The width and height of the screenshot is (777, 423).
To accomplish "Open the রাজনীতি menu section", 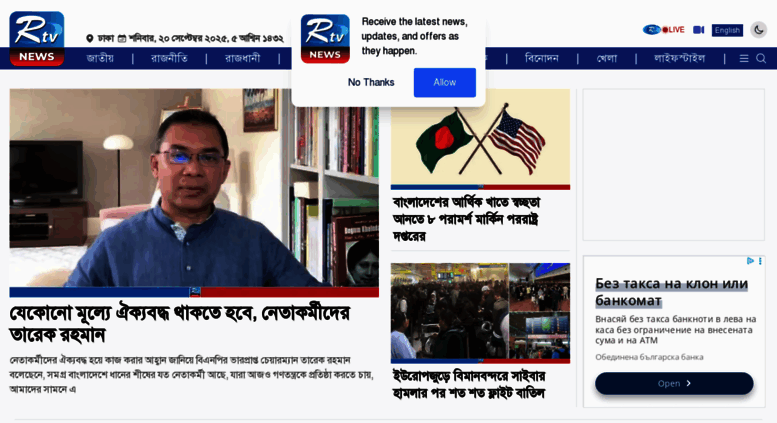I will 169,58.
